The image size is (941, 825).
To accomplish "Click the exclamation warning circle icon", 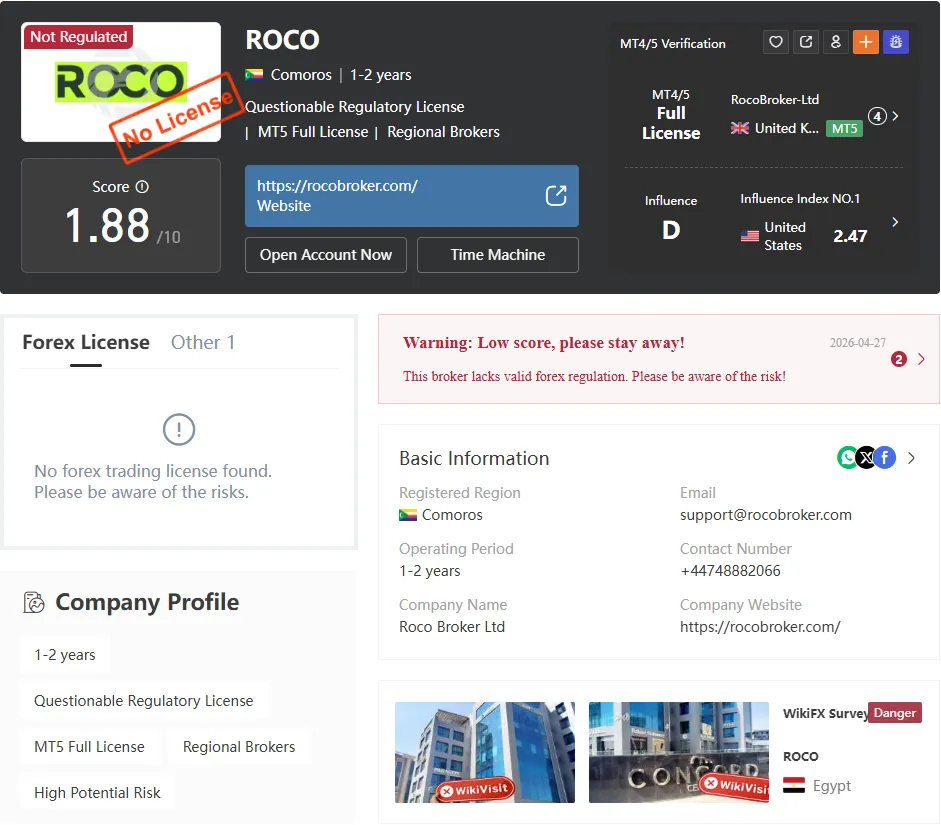I will point(179,430).
